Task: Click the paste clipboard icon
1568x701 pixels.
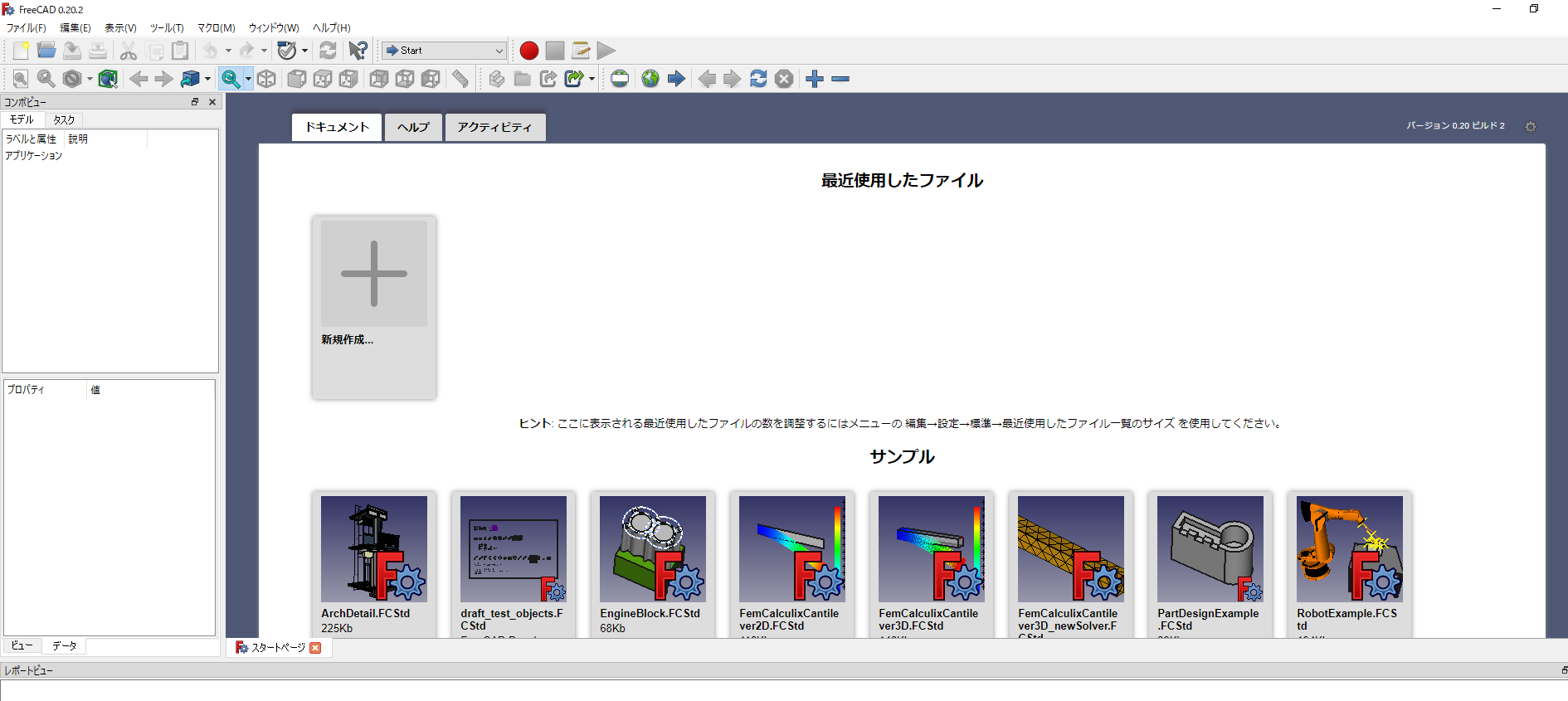Action: (180, 51)
